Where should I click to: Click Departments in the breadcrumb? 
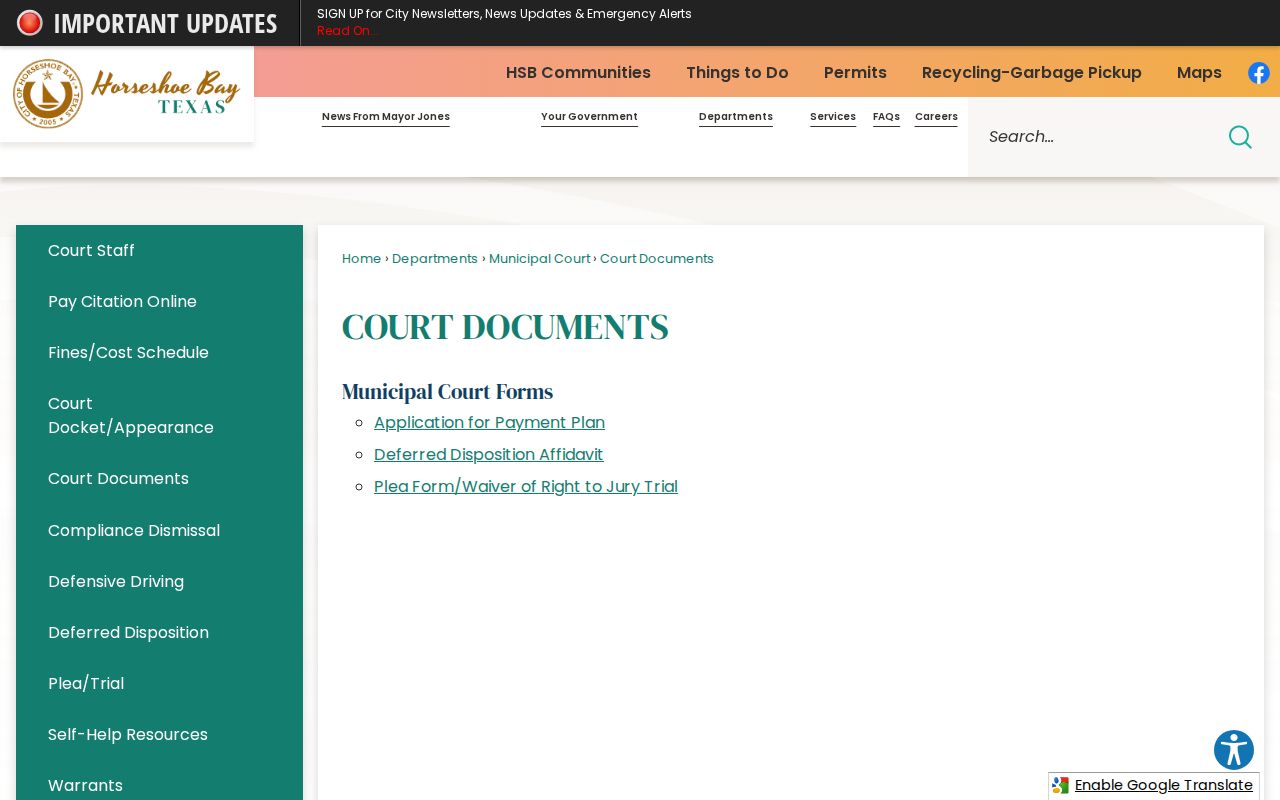435,258
